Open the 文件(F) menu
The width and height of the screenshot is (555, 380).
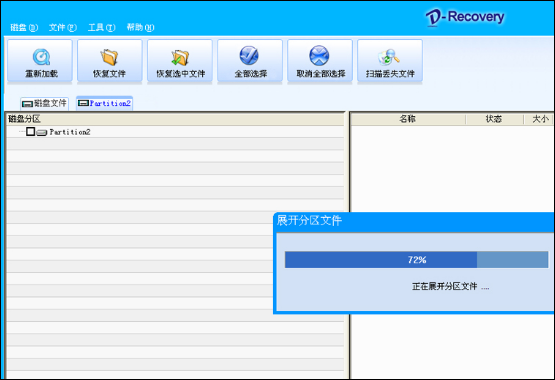click(63, 27)
